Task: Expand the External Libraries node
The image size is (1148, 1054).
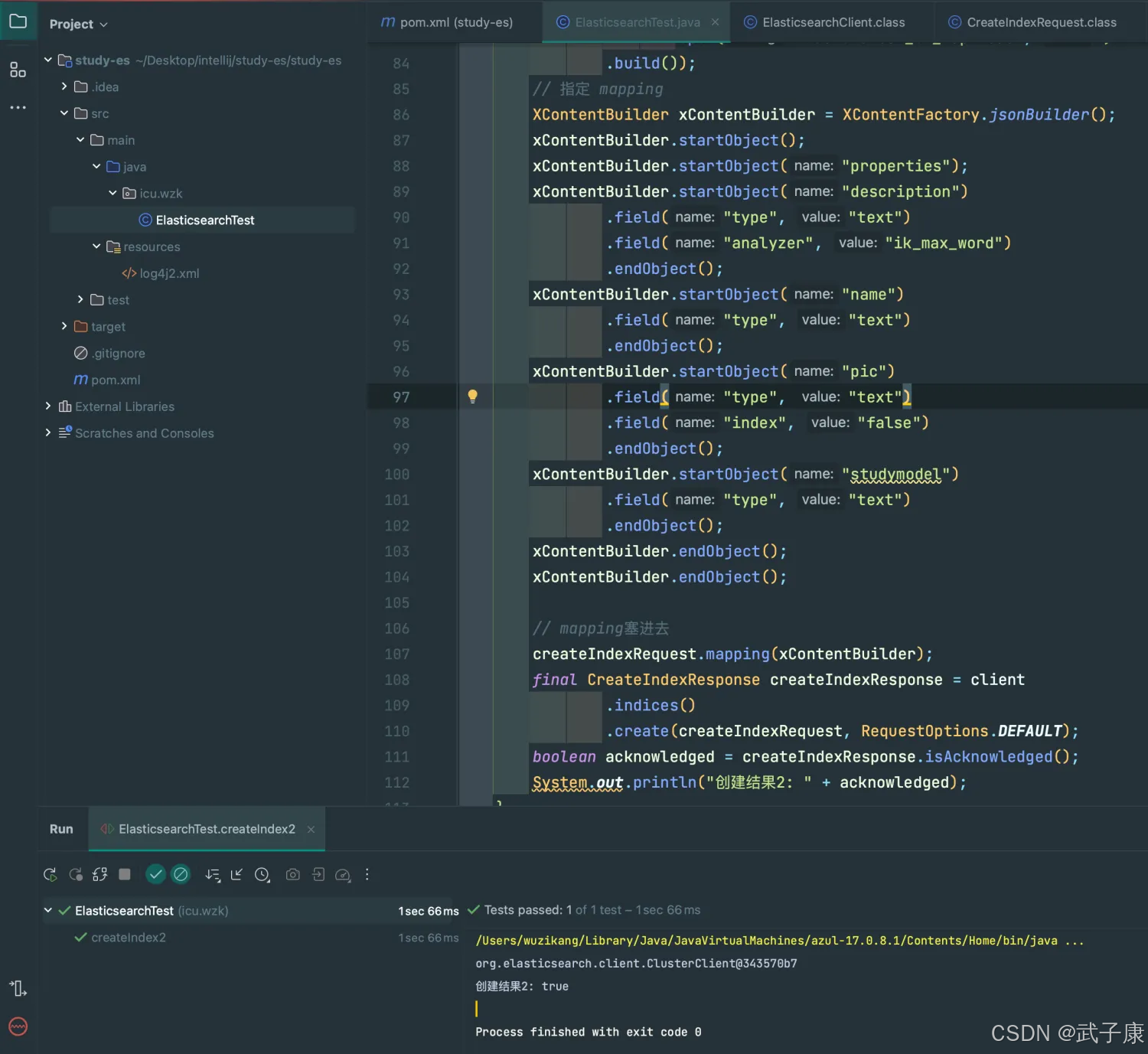Action: (48, 406)
